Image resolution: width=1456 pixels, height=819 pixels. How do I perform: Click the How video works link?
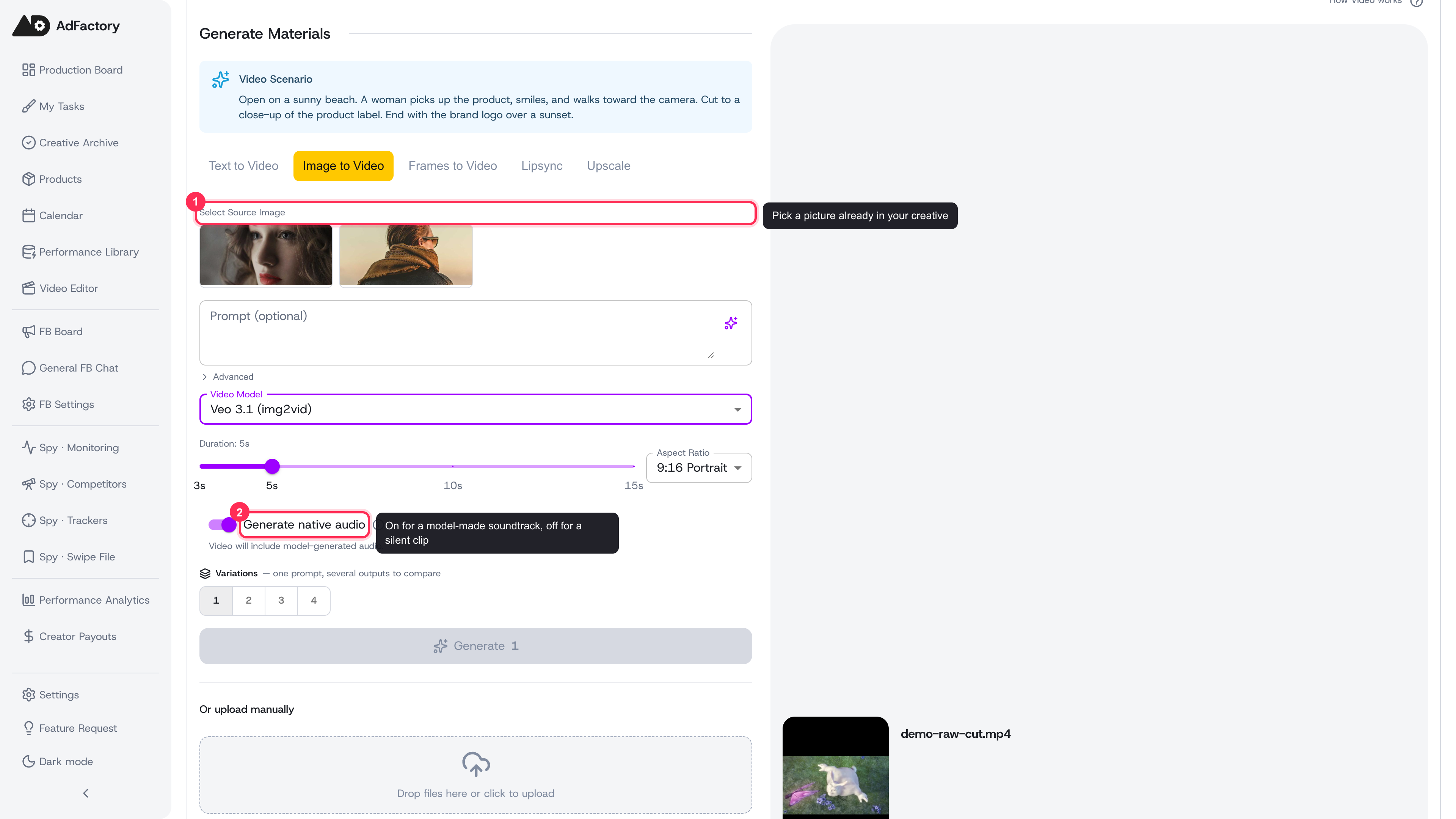[x=1365, y=2]
